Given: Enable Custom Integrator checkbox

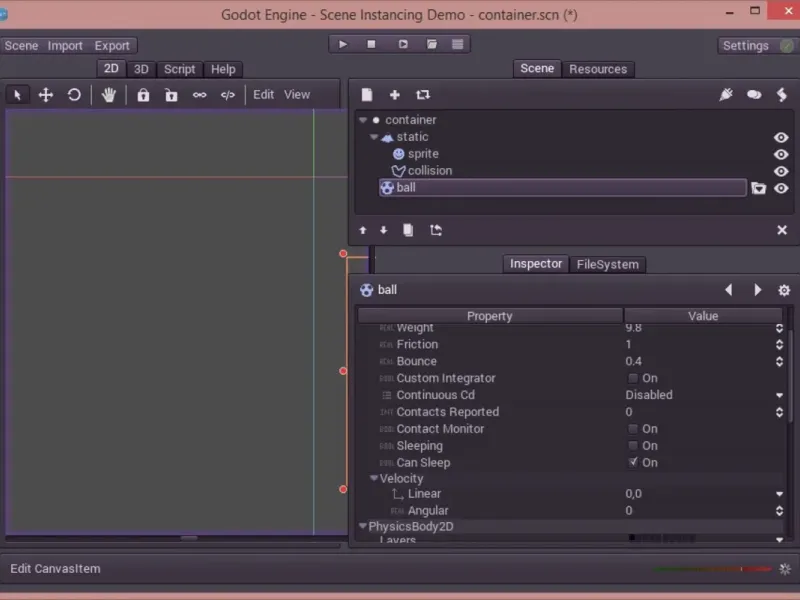Looking at the screenshot, I should pos(633,378).
